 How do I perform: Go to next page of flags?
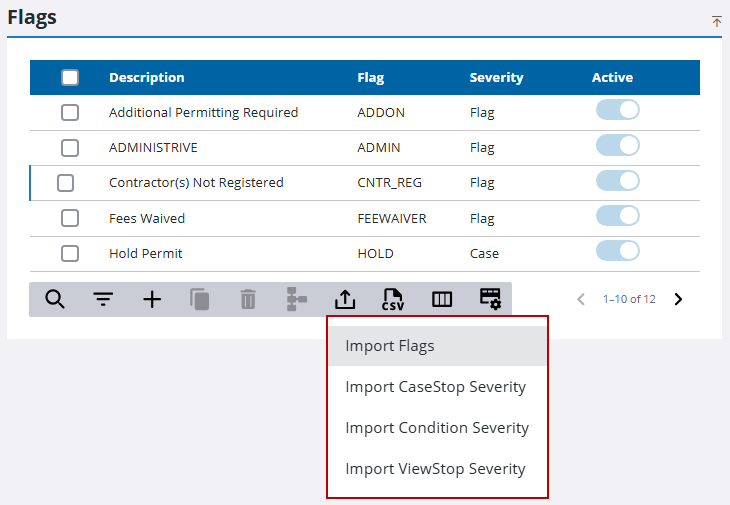pos(678,299)
